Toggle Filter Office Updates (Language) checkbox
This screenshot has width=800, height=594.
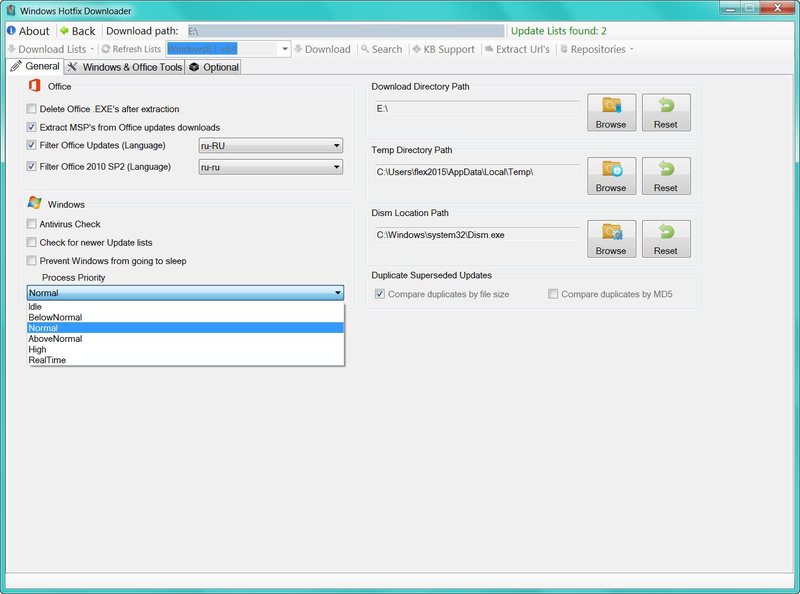[32, 145]
